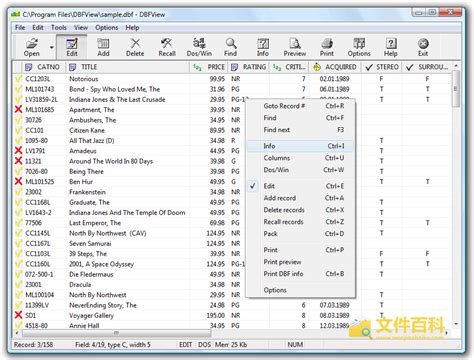Image resolution: width=474 pixels, height=360 pixels.
Task: Click the ACQUIRED column header
Action: point(335,67)
